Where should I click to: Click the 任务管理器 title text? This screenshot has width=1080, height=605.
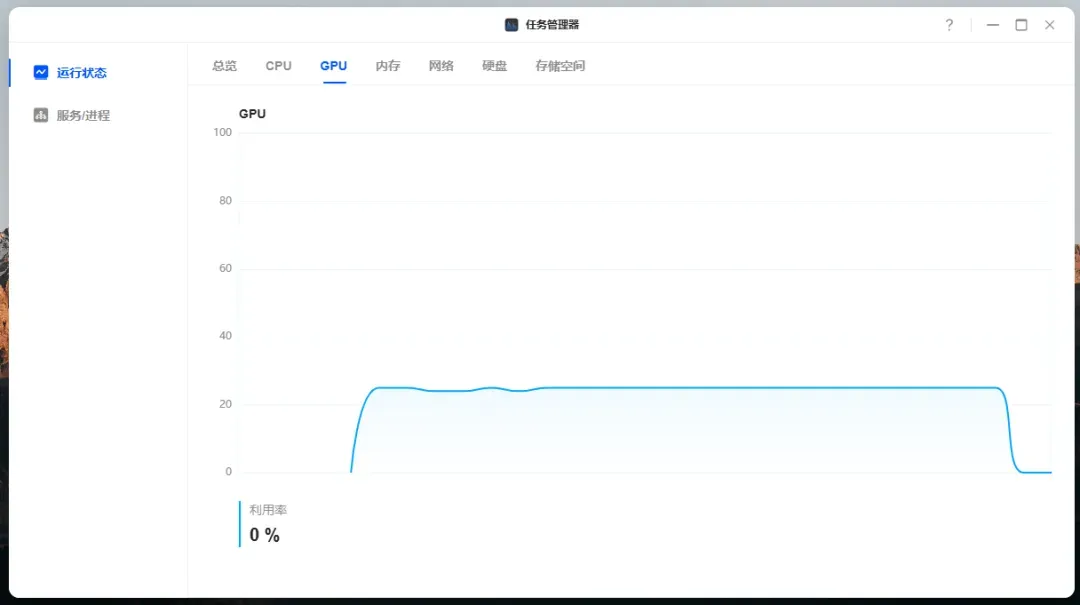click(552, 25)
